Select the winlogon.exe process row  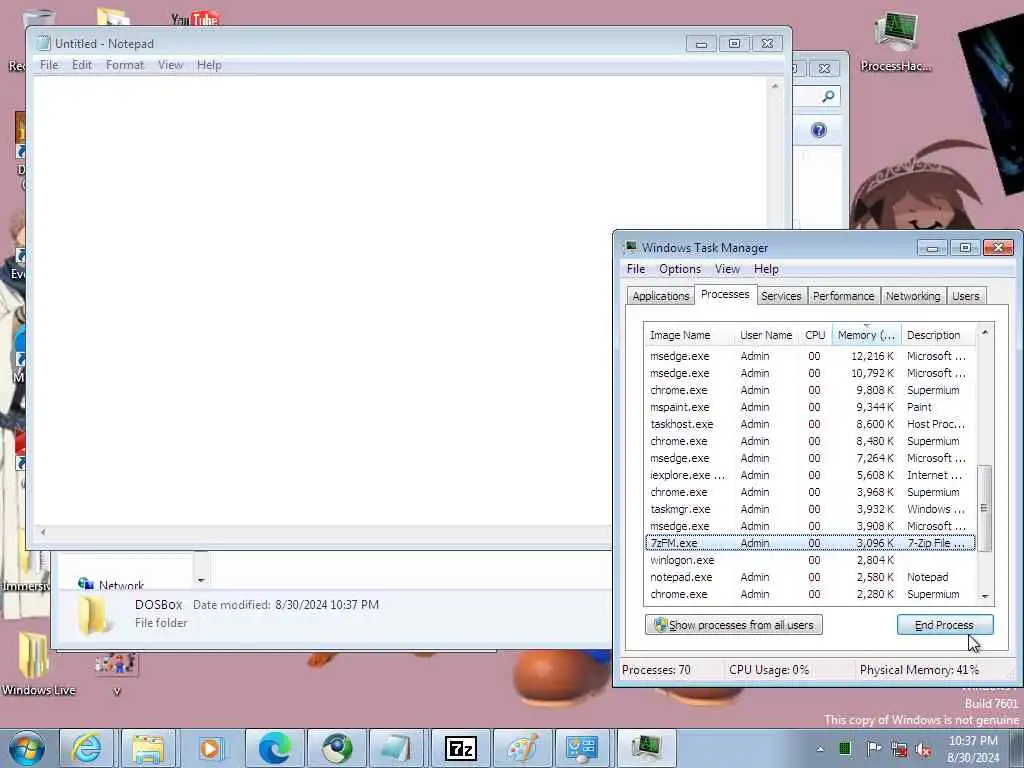810,560
